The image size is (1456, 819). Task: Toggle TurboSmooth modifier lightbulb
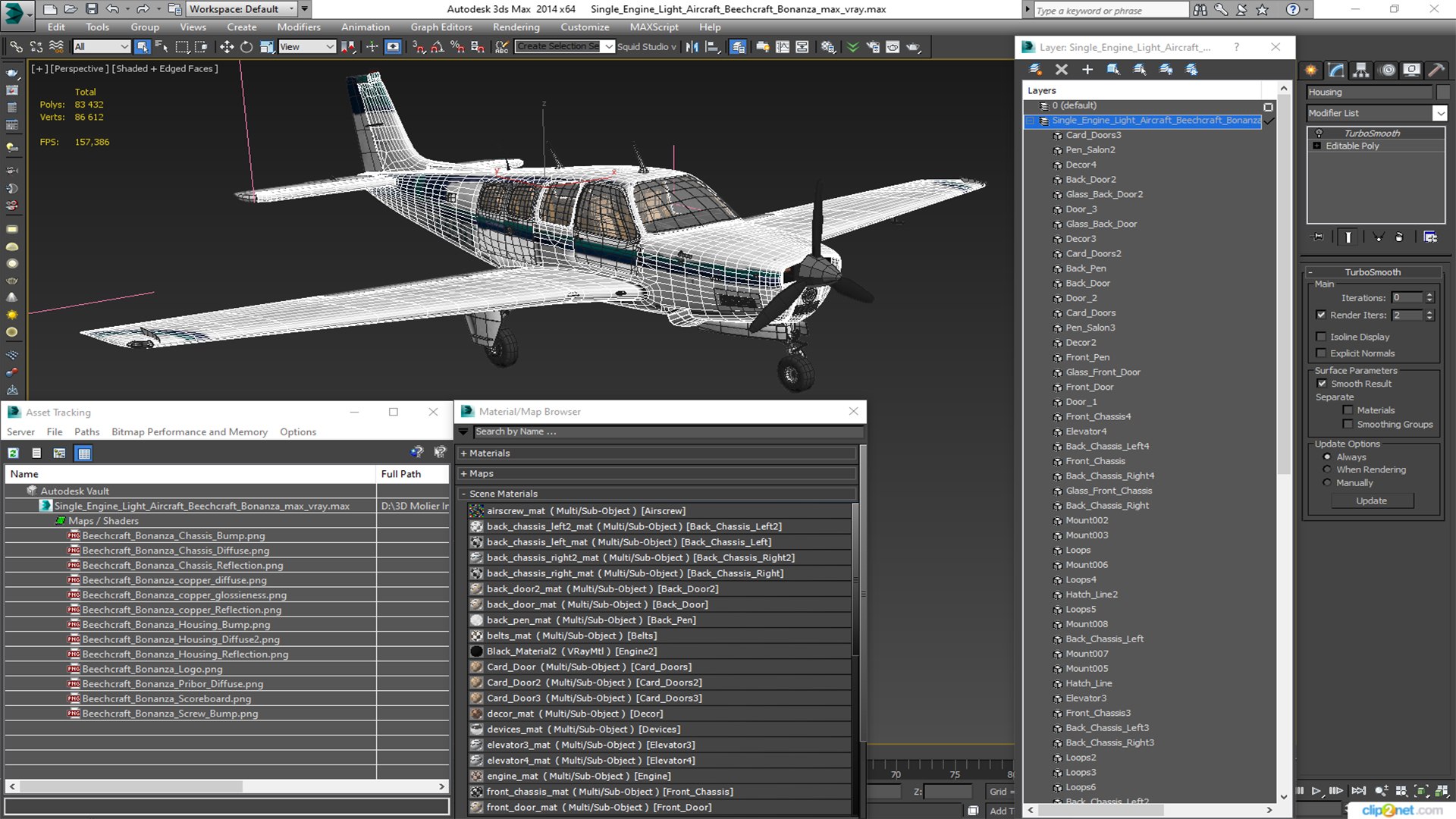1318,133
